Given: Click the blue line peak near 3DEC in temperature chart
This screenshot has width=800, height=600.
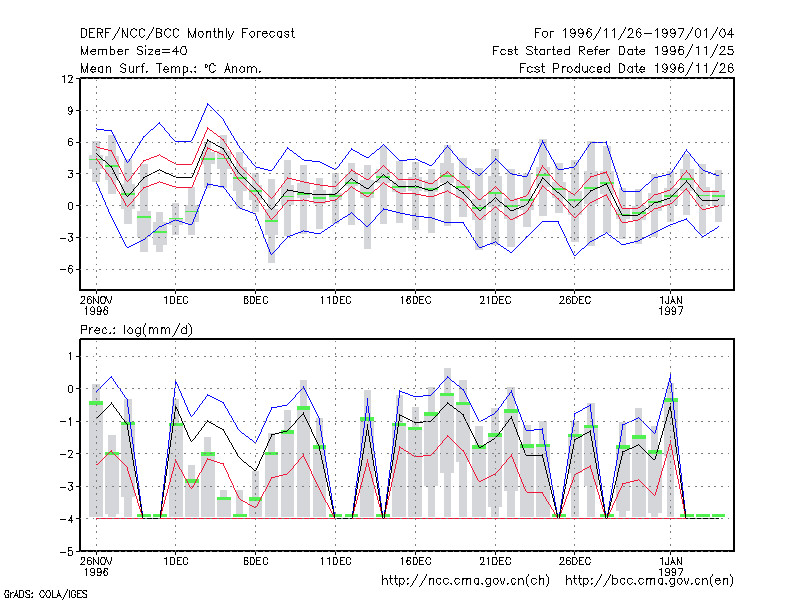Looking at the screenshot, I should point(207,104).
